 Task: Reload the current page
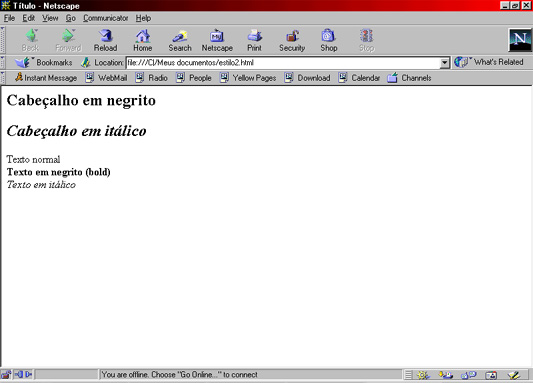[x=105, y=40]
